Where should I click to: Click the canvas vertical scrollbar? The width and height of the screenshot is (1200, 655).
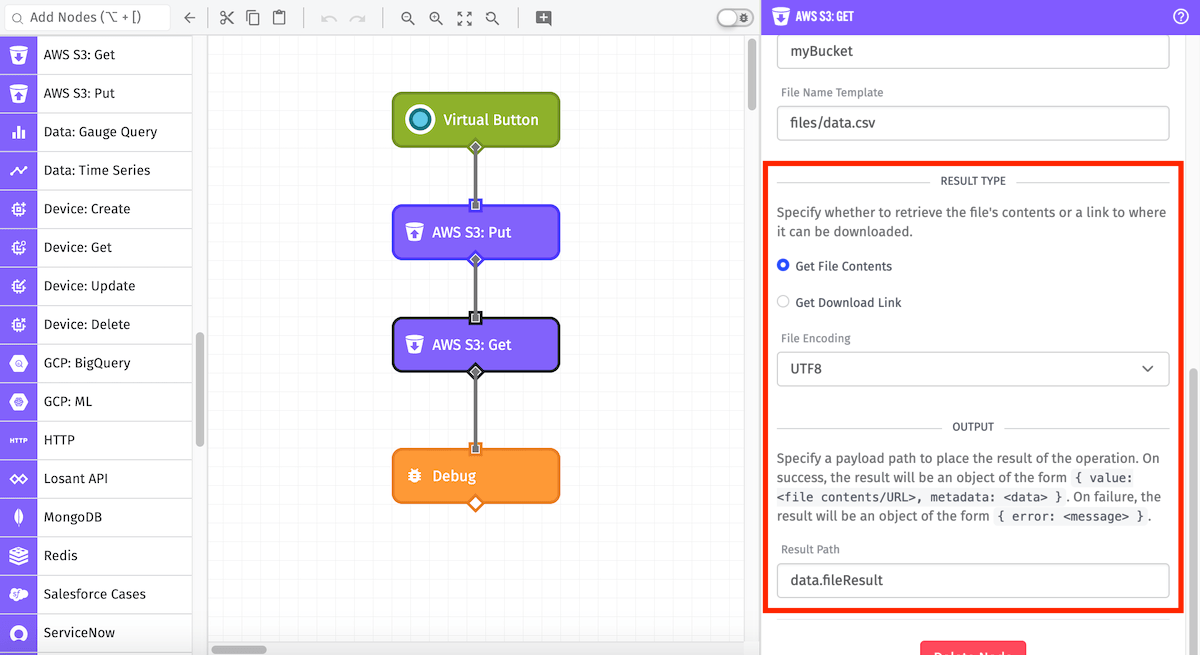point(752,75)
